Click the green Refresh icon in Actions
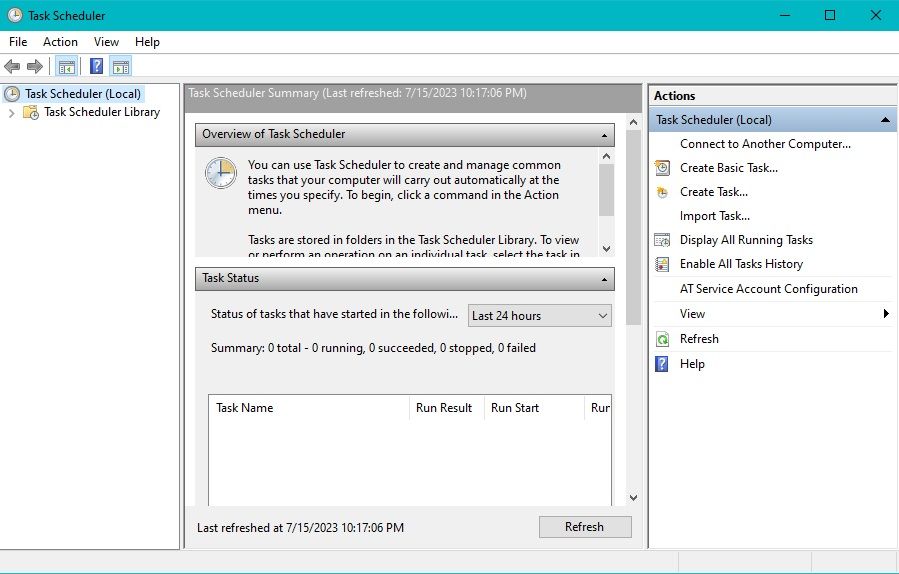This screenshot has height=574, width=899. click(662, 339)
